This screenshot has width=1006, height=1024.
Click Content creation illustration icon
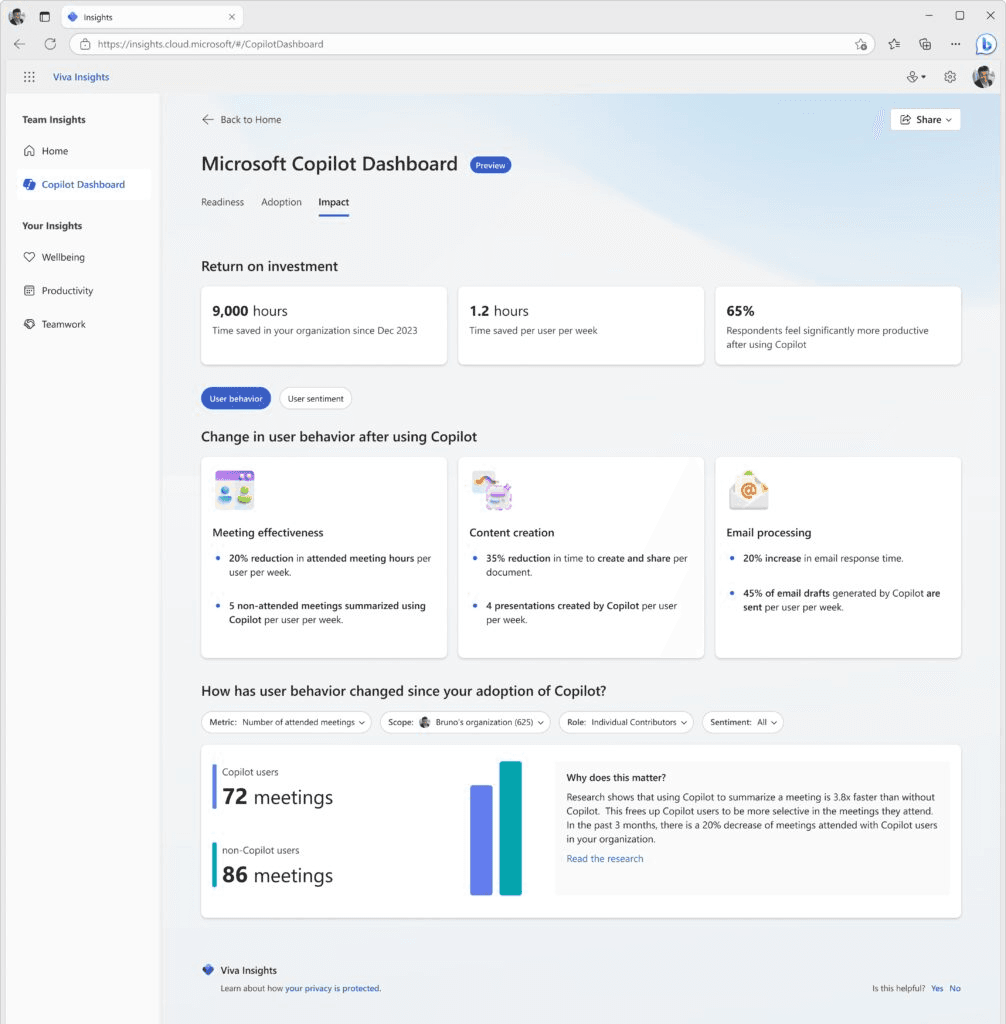(492, 490)
